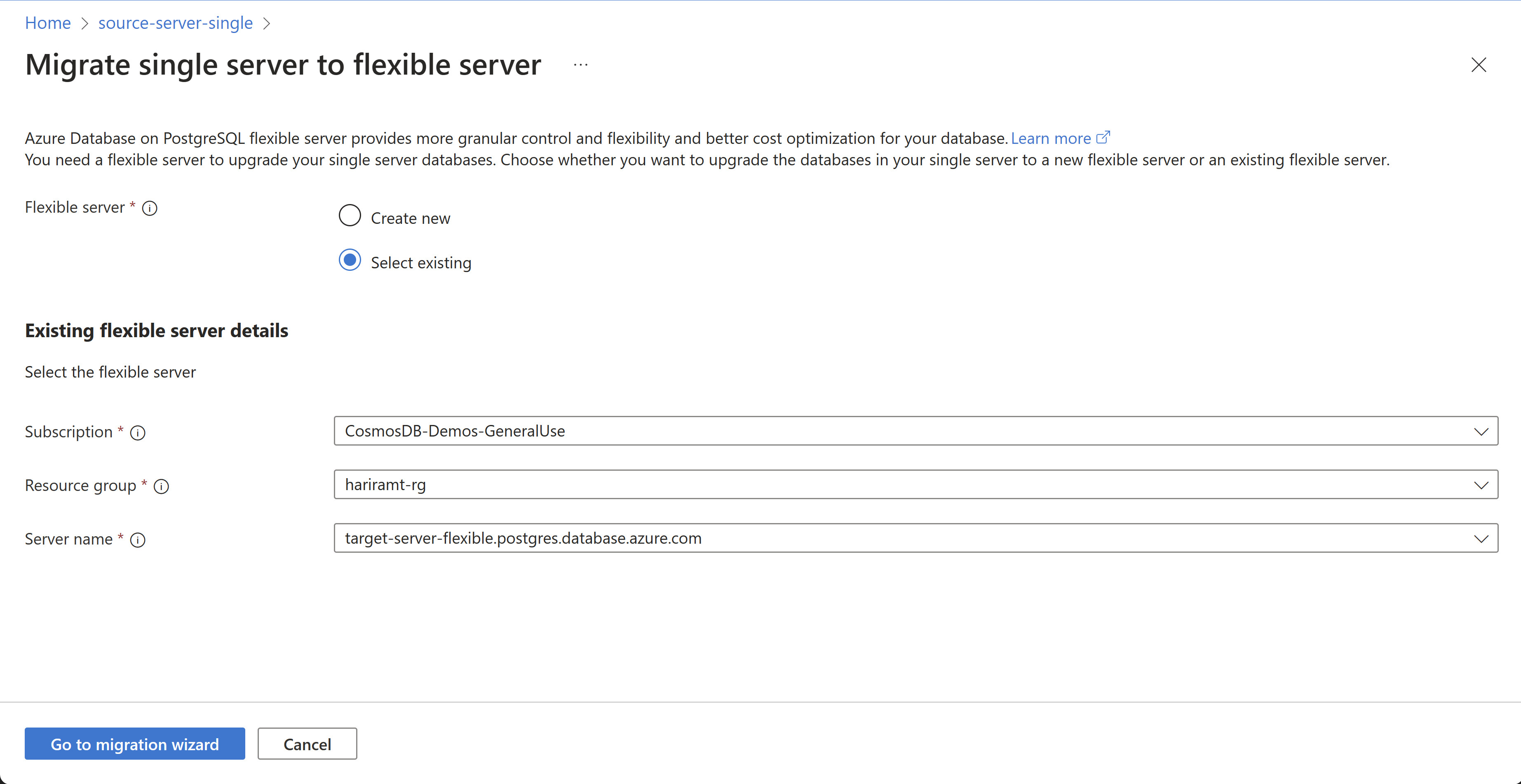Click breadcrumb chevron after source-server-single
The height and width of the screenshot is (784, 1521).
(x=267, y=23)
